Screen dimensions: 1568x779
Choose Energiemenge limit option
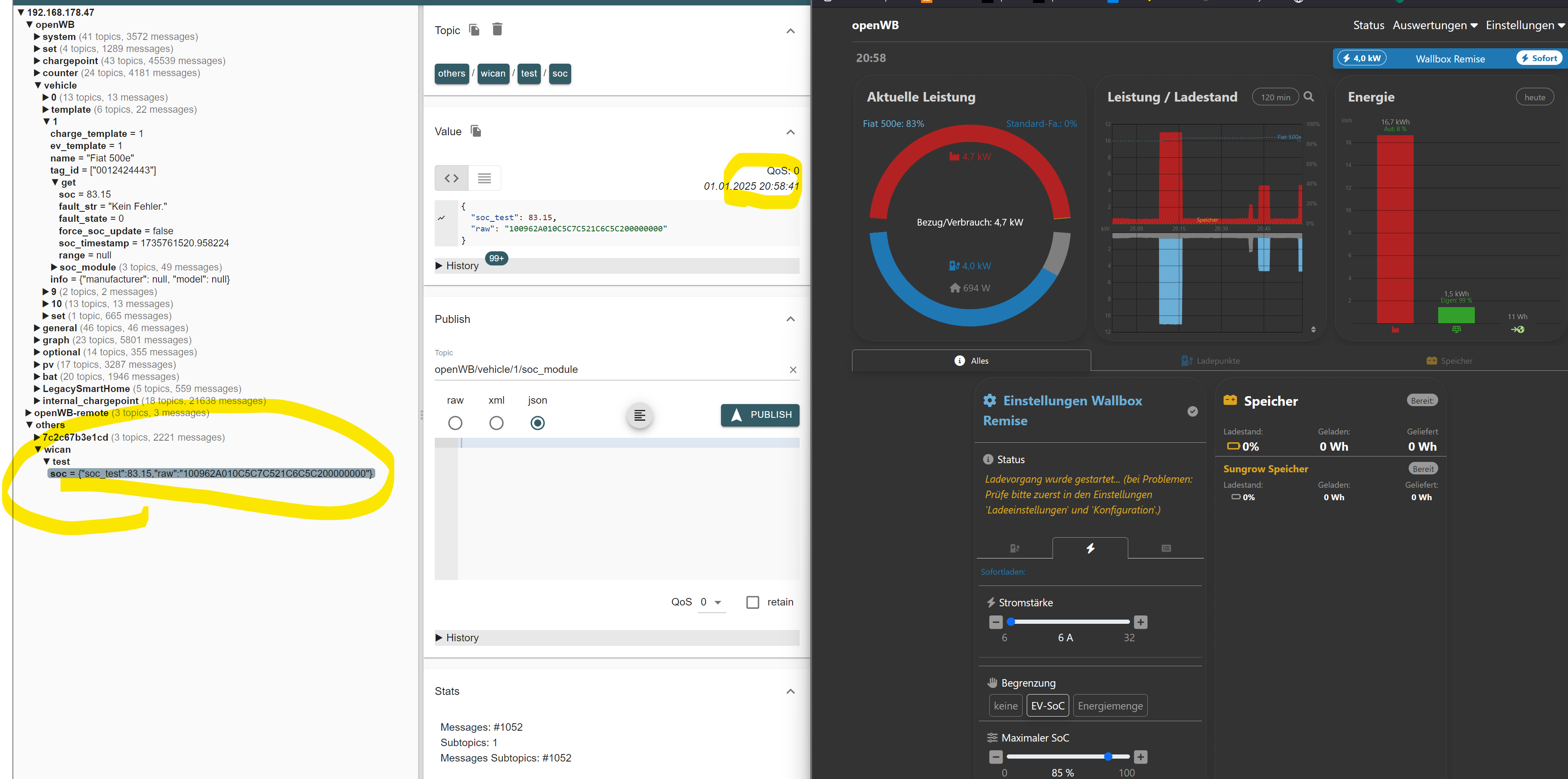[1110, 706]
